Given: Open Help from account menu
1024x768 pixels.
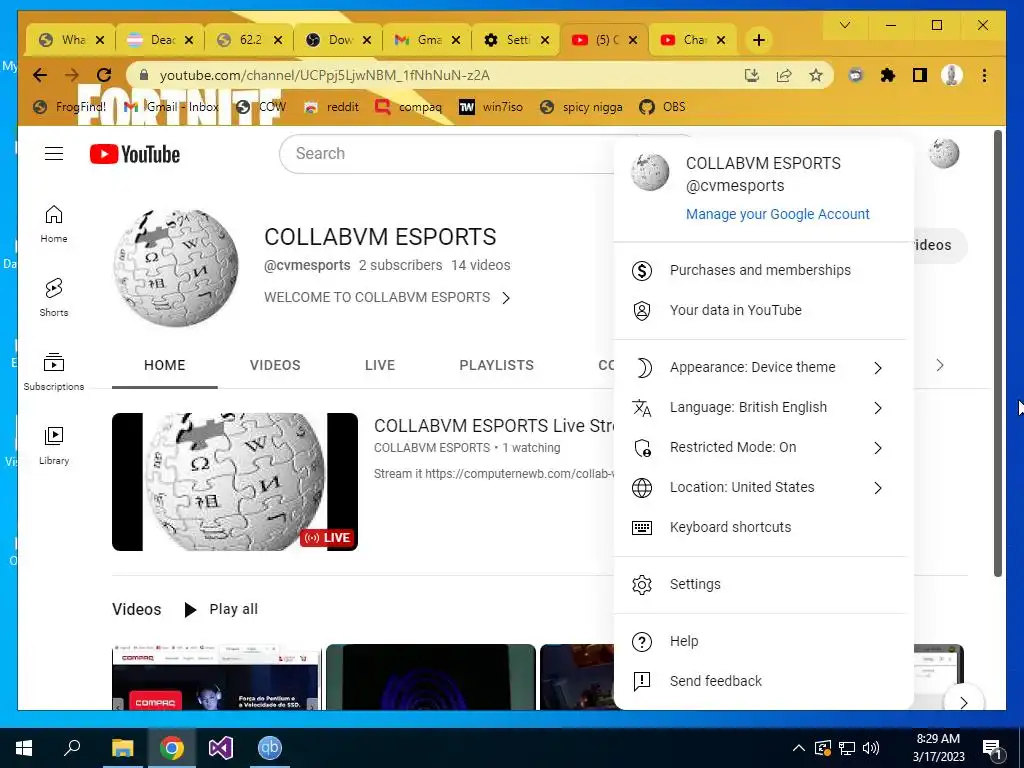Looking at the screenshot, I should [x=760, y=641].
